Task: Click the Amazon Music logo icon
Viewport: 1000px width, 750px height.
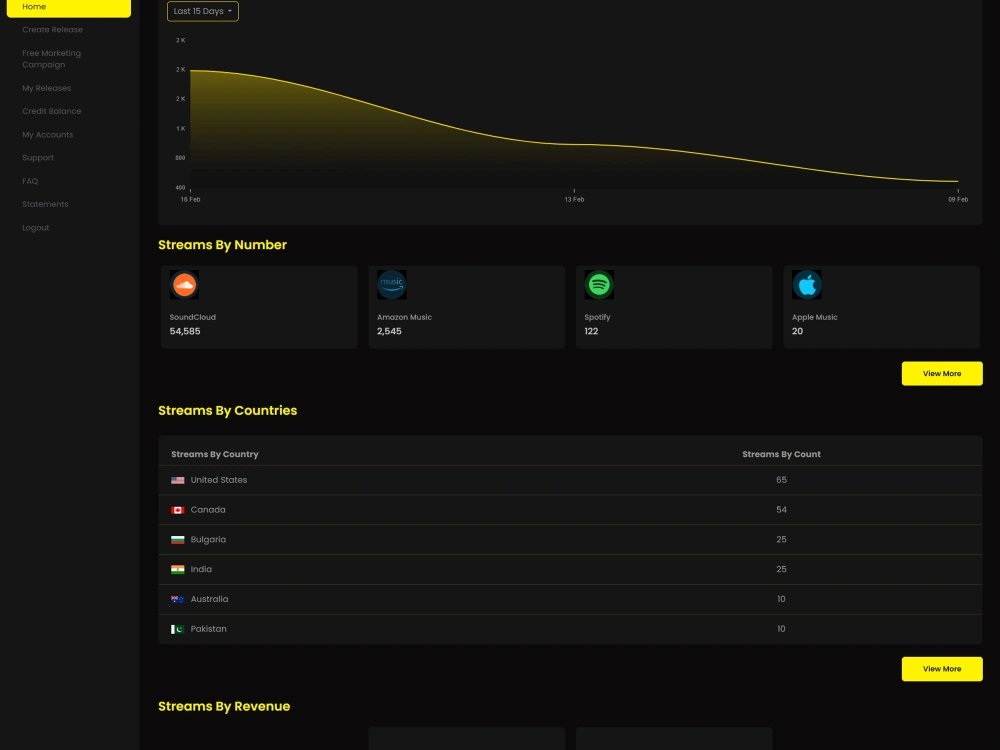Action: pyautogui.click(x=392, y=284)
